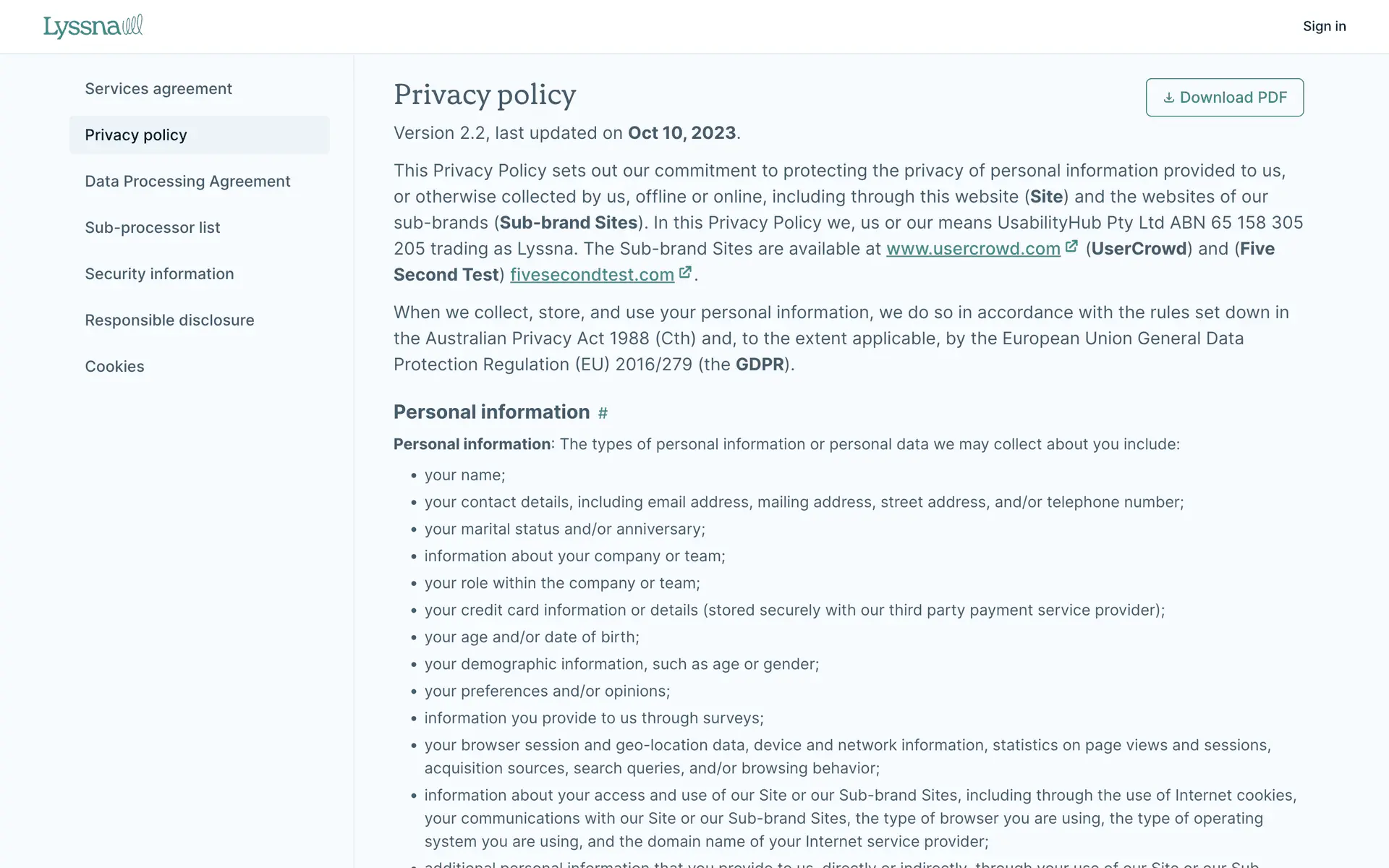Click the external-link icon after www.usercrowd.com
The height and width of the screenshot is (868, 1389).
pos(1071,247)
